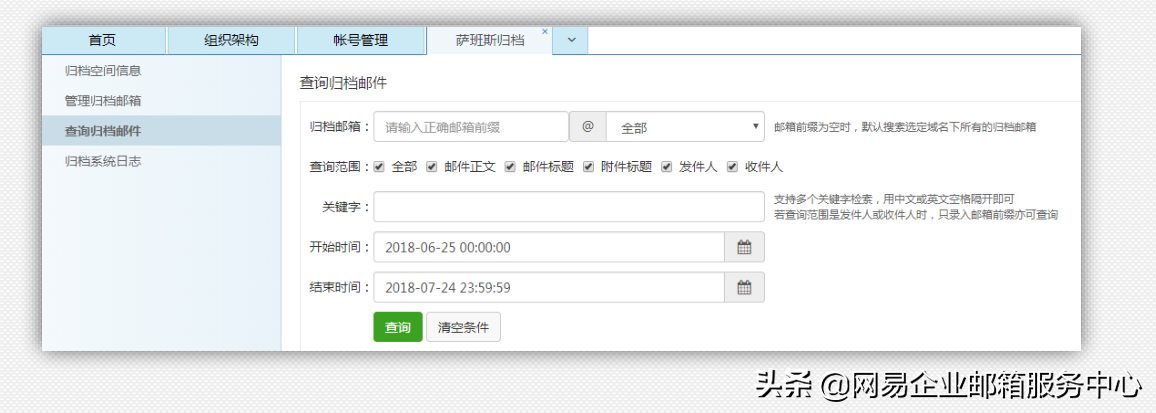Select 查询归档邮件 in the sidebar

[x=161, y=131]
